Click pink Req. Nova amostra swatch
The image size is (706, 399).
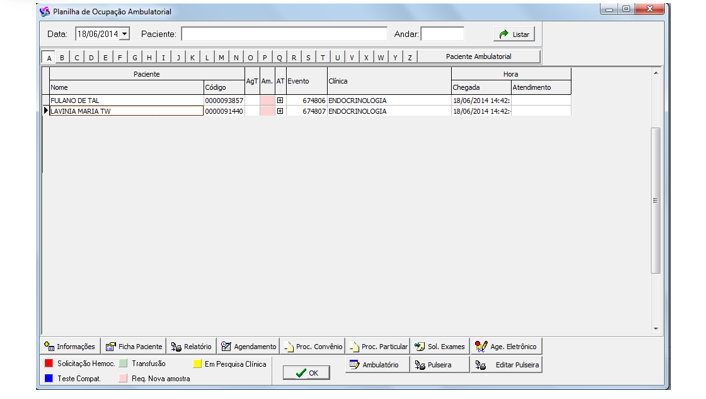click(x=123, y=378)
